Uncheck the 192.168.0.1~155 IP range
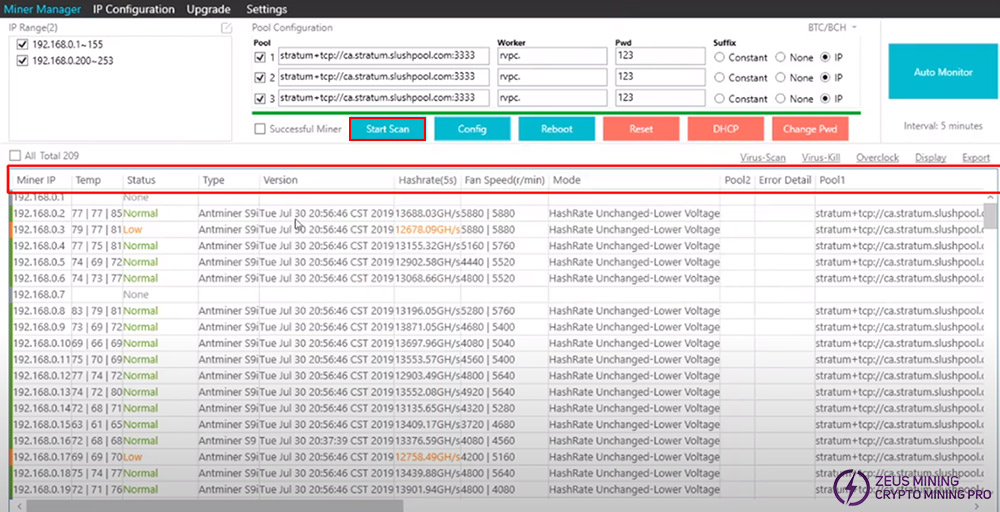The image size is (1000, 512). pyautogui.click(x=23, y=45)
